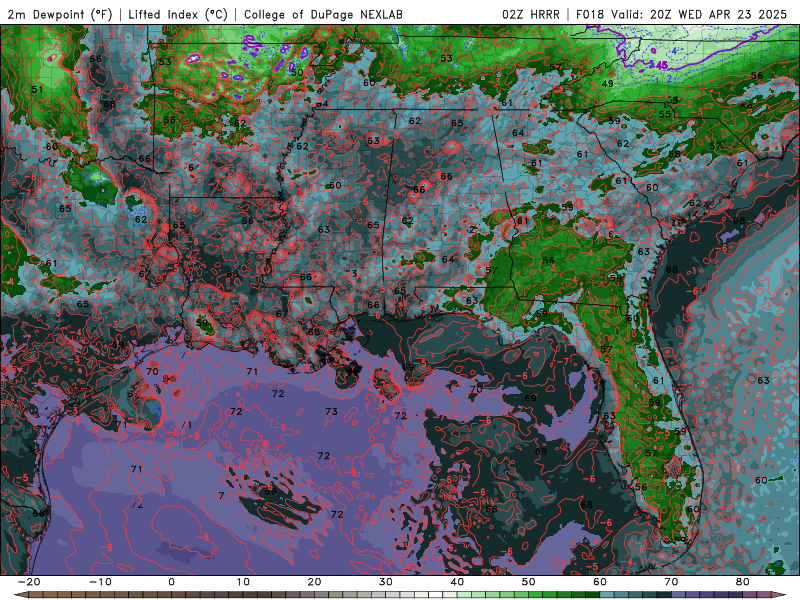Image resolution: width=800 pixels, height=600 pixels.
Task: Click the dewpoint value 51 on the map
Action: coord(37,90)
